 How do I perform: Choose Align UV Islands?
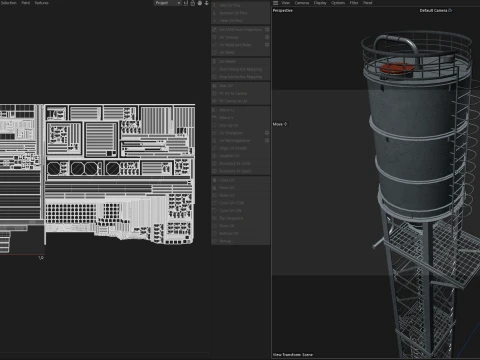pos(240,148)
